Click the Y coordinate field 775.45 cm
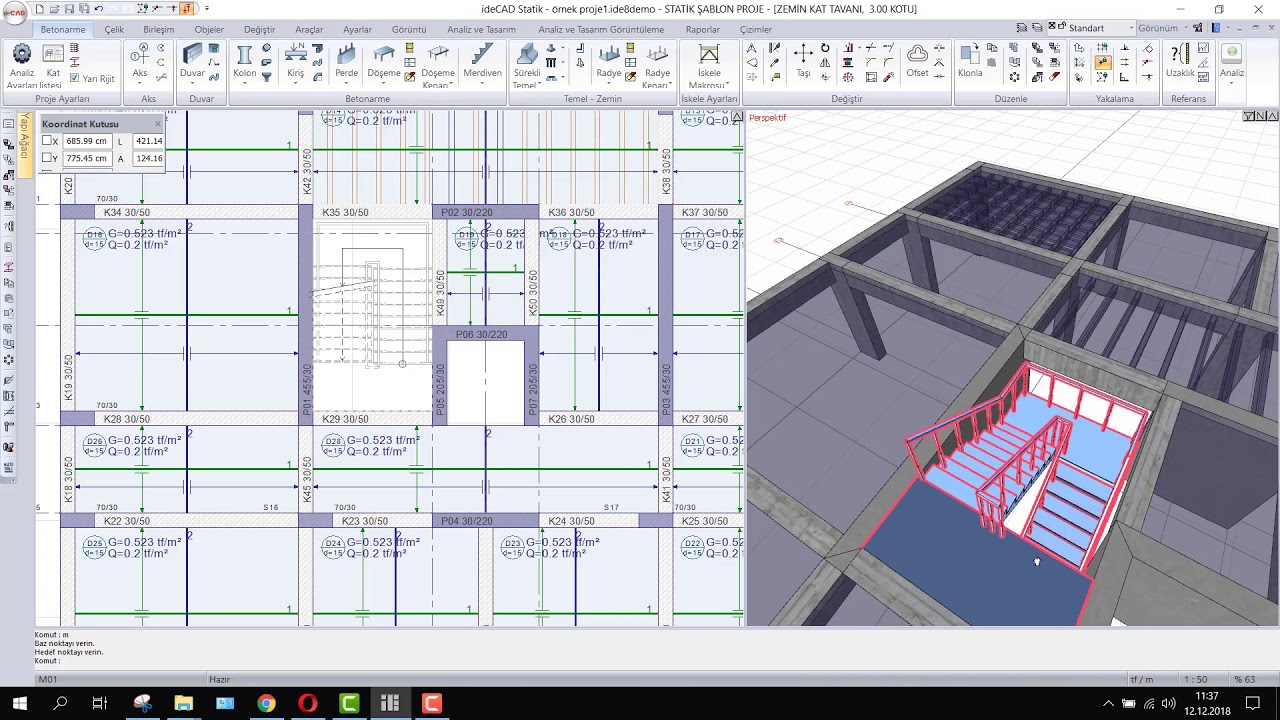This screenshot has height=720, width=1280. [87, 158]
